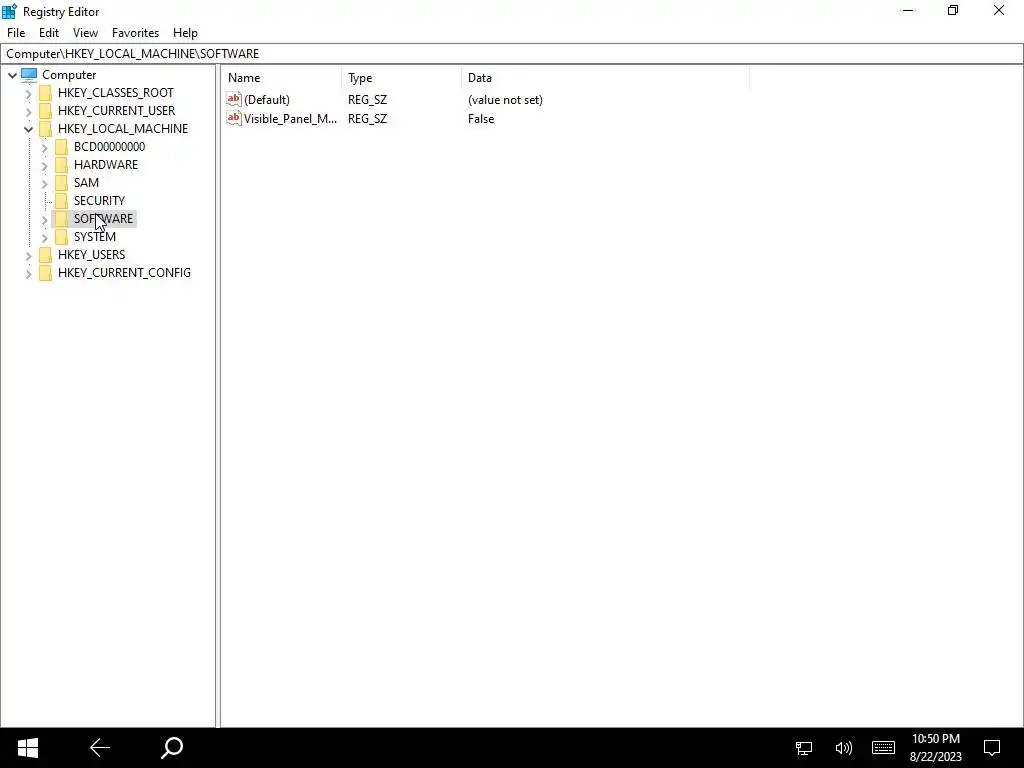The image size is (1024, 768).
Task: Click the registry path address bar
Action: coord(512,54)
